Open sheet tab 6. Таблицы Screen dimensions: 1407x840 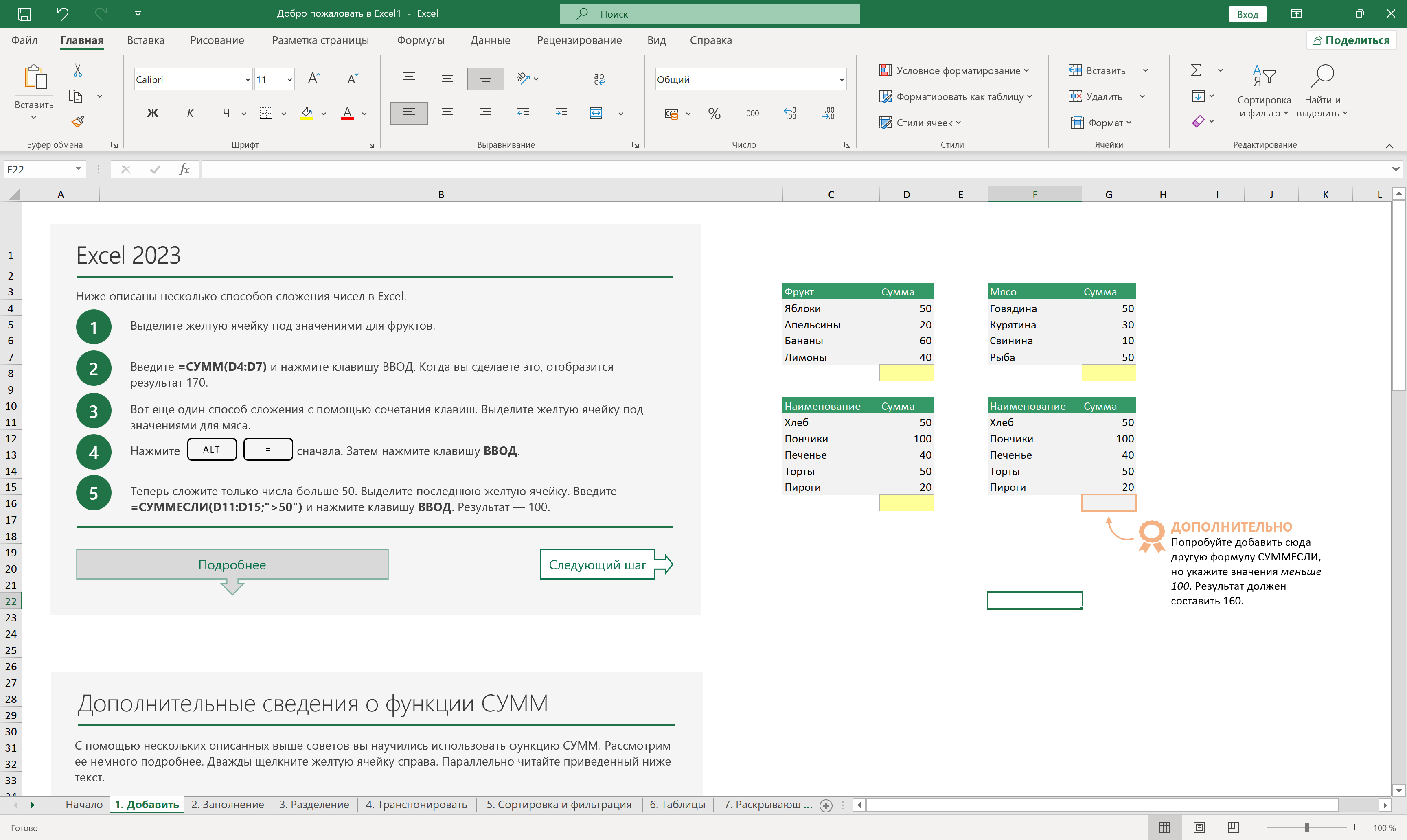click(677, 804)
